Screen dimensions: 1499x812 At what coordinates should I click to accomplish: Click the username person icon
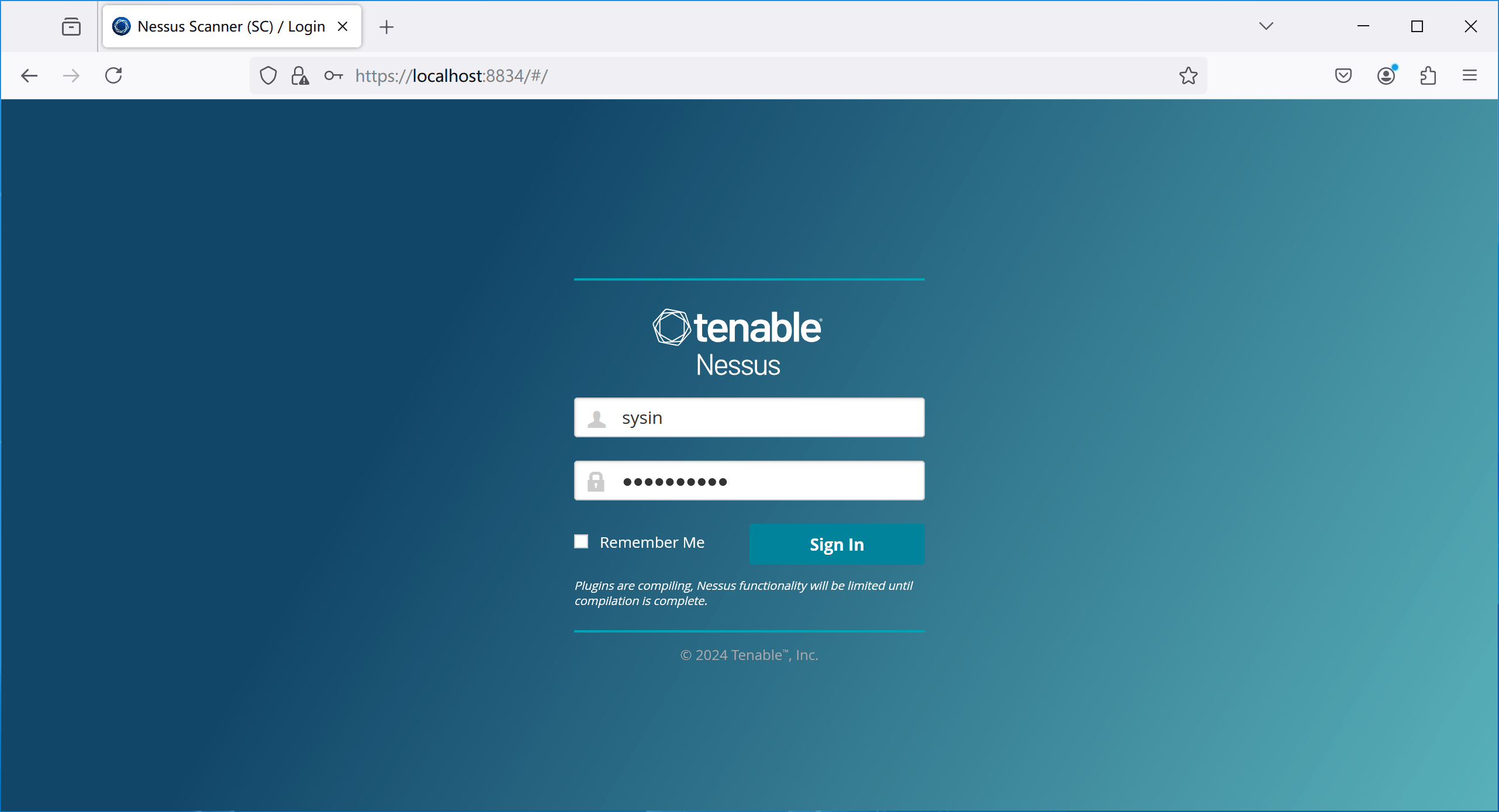(x=596, y=417)
